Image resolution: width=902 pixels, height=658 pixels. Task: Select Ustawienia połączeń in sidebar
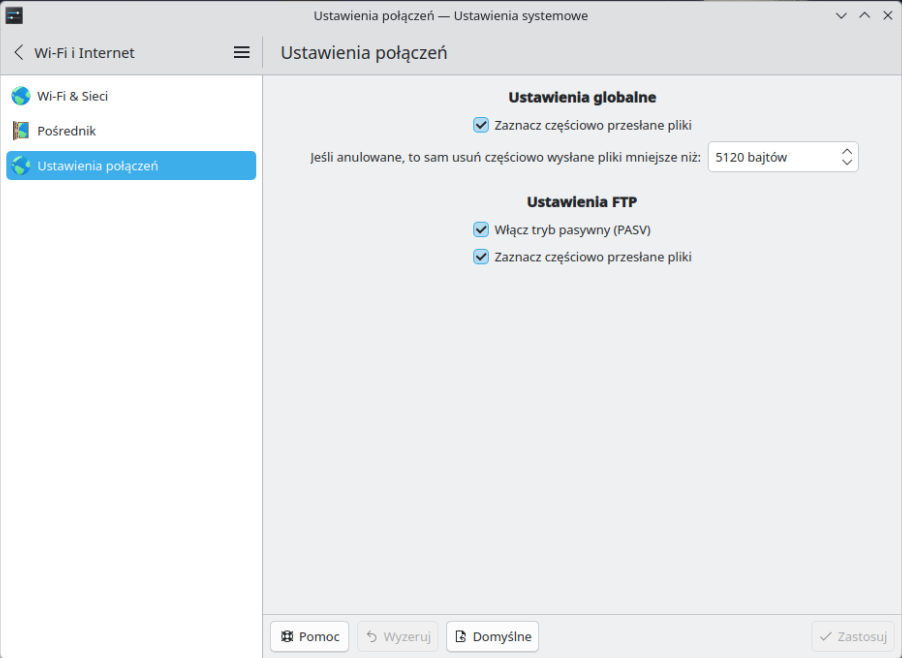click(97, 166)
